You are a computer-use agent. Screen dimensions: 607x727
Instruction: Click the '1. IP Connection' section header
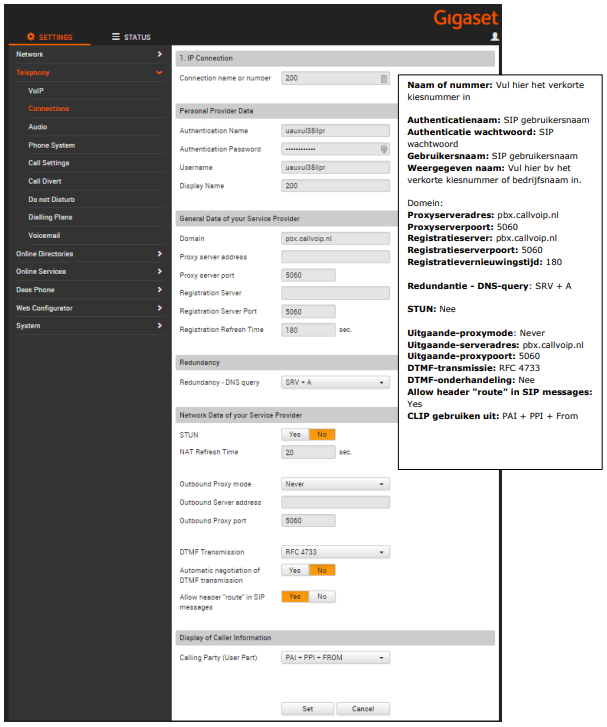[x=335, y=58]
